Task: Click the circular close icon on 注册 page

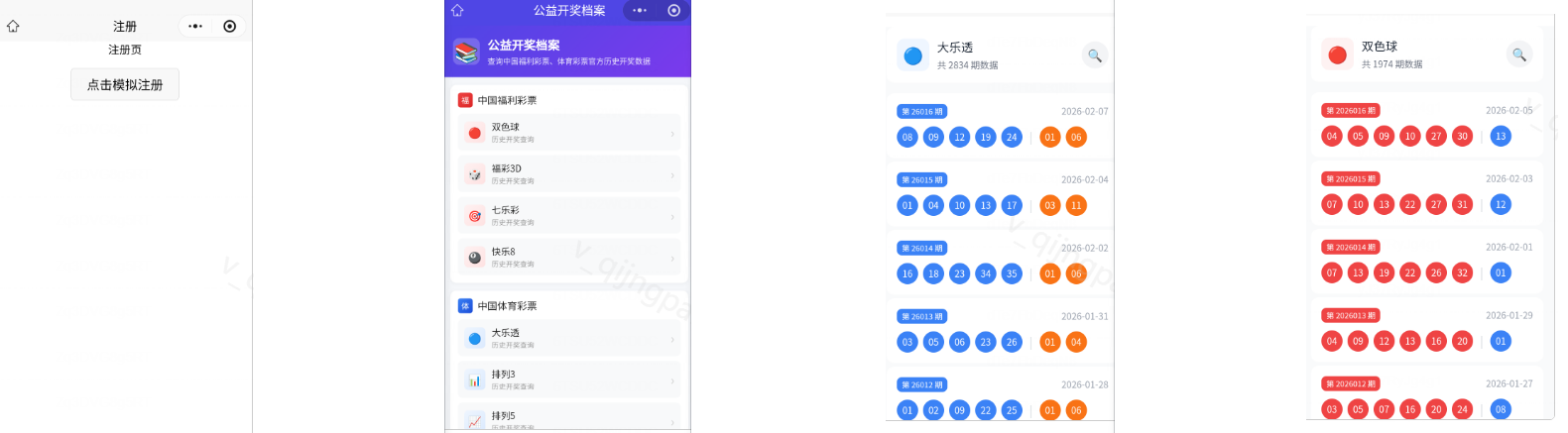Action: [230, 27]
